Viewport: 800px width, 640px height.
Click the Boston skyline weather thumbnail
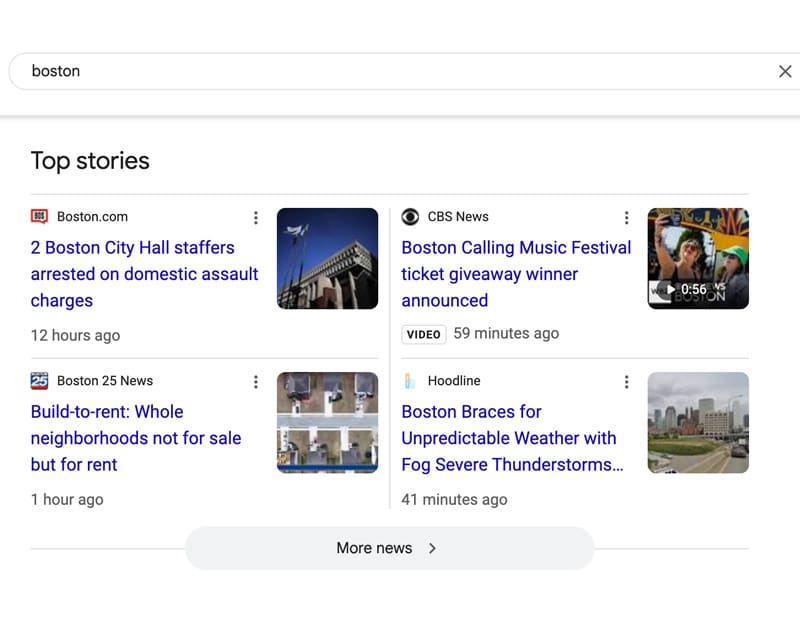tap(698, 423)
